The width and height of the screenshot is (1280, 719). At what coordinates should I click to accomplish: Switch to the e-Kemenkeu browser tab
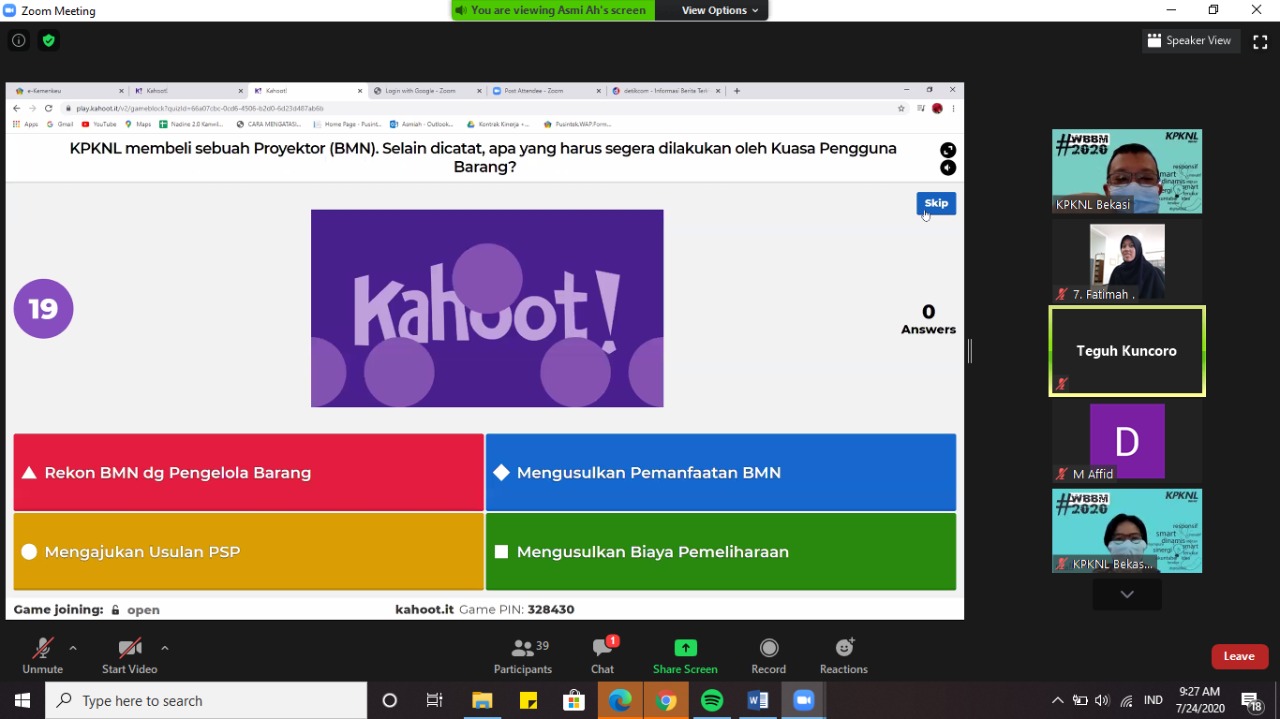(x=68, y=91)
